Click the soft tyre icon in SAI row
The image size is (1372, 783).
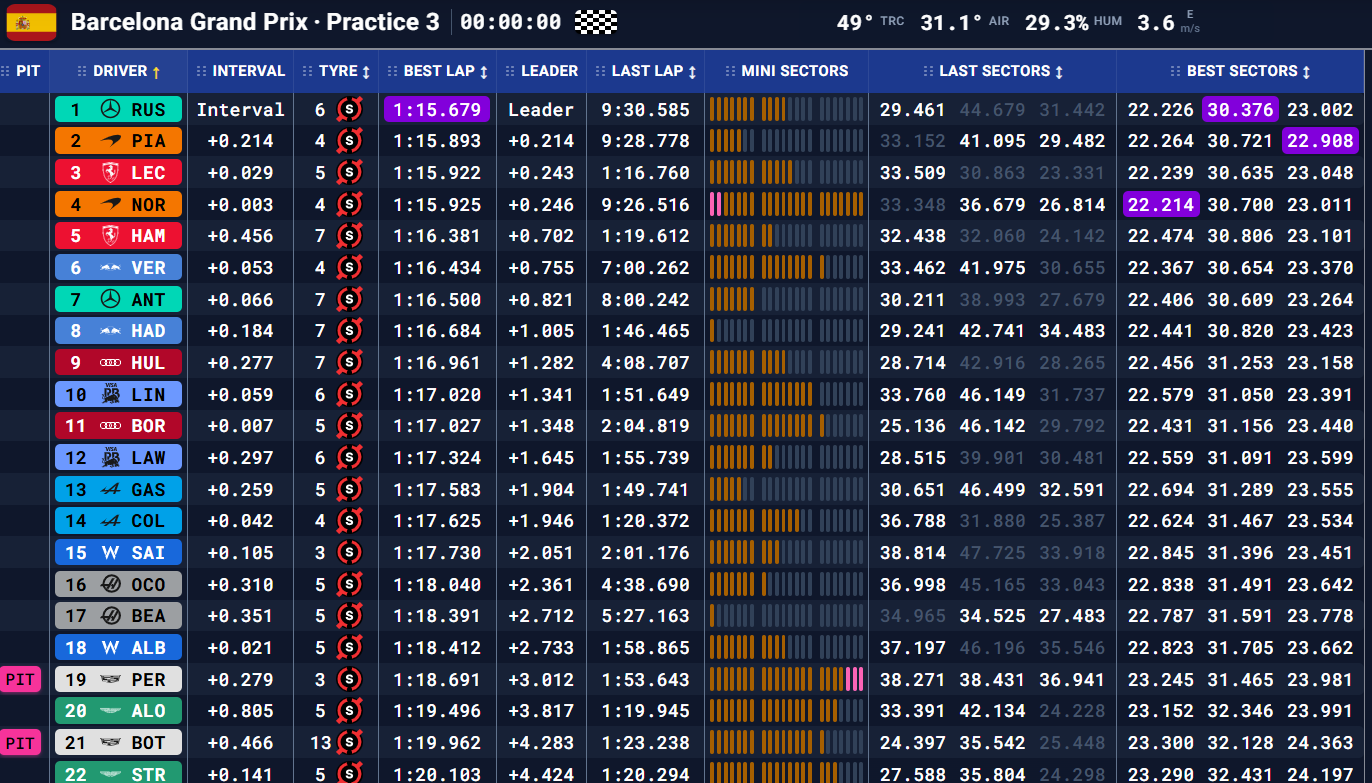click(x=349, y=553)
